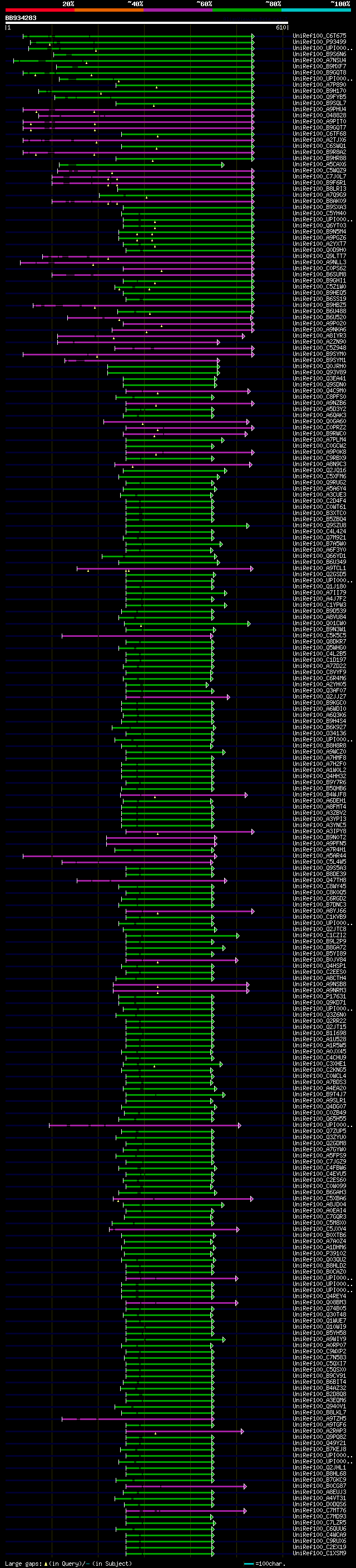
Task: Click green alignment bar for UniRef100_A5CAX6
Action: coord(142,165)
